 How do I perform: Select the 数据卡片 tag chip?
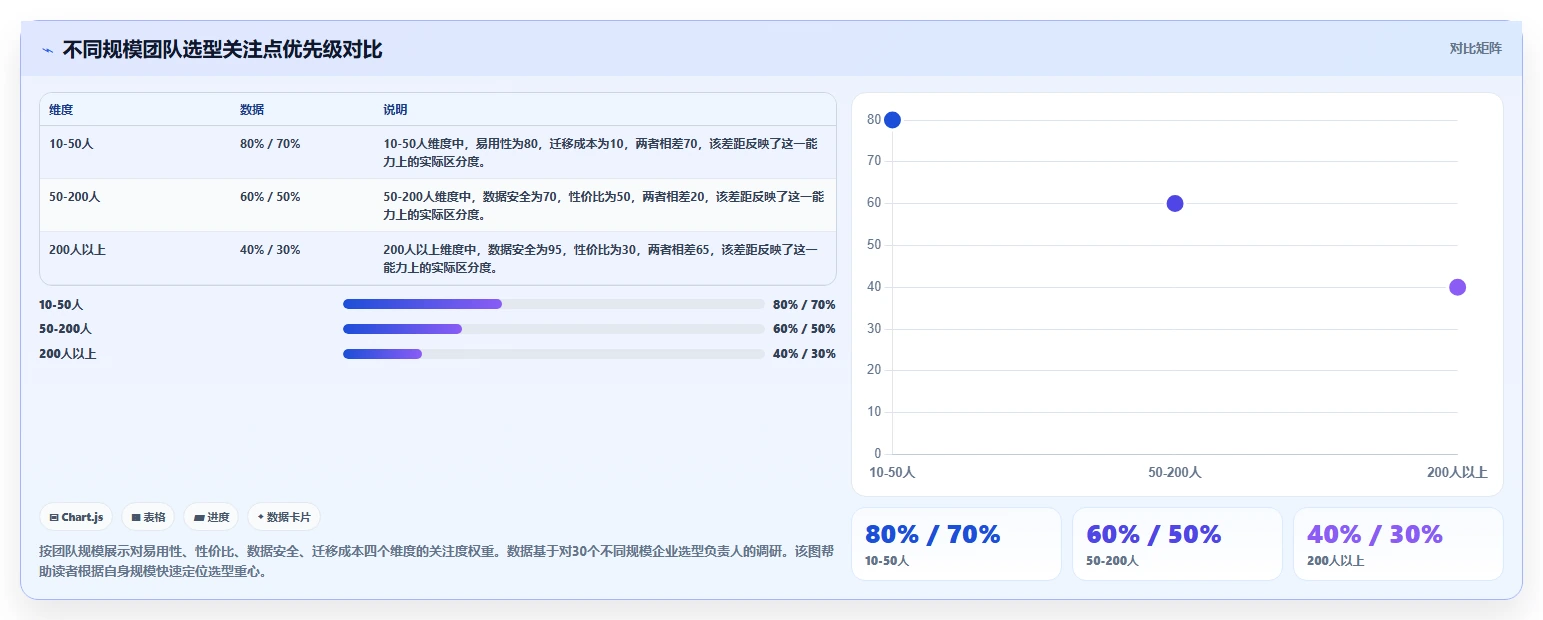click(x=284, y=517)
